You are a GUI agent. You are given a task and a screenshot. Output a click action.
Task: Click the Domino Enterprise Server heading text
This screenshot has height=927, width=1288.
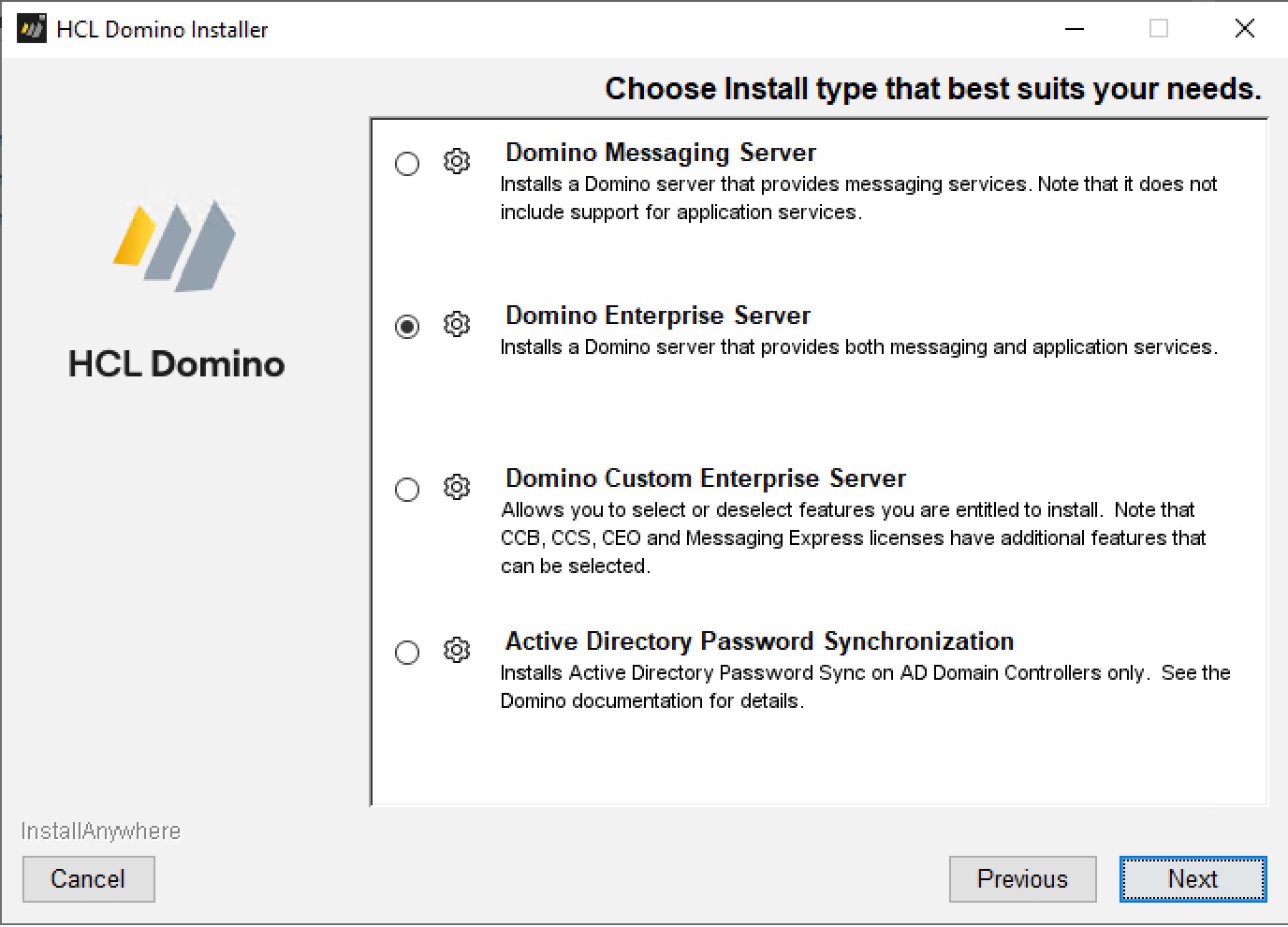pyautogui.click(x=658, y=316)
